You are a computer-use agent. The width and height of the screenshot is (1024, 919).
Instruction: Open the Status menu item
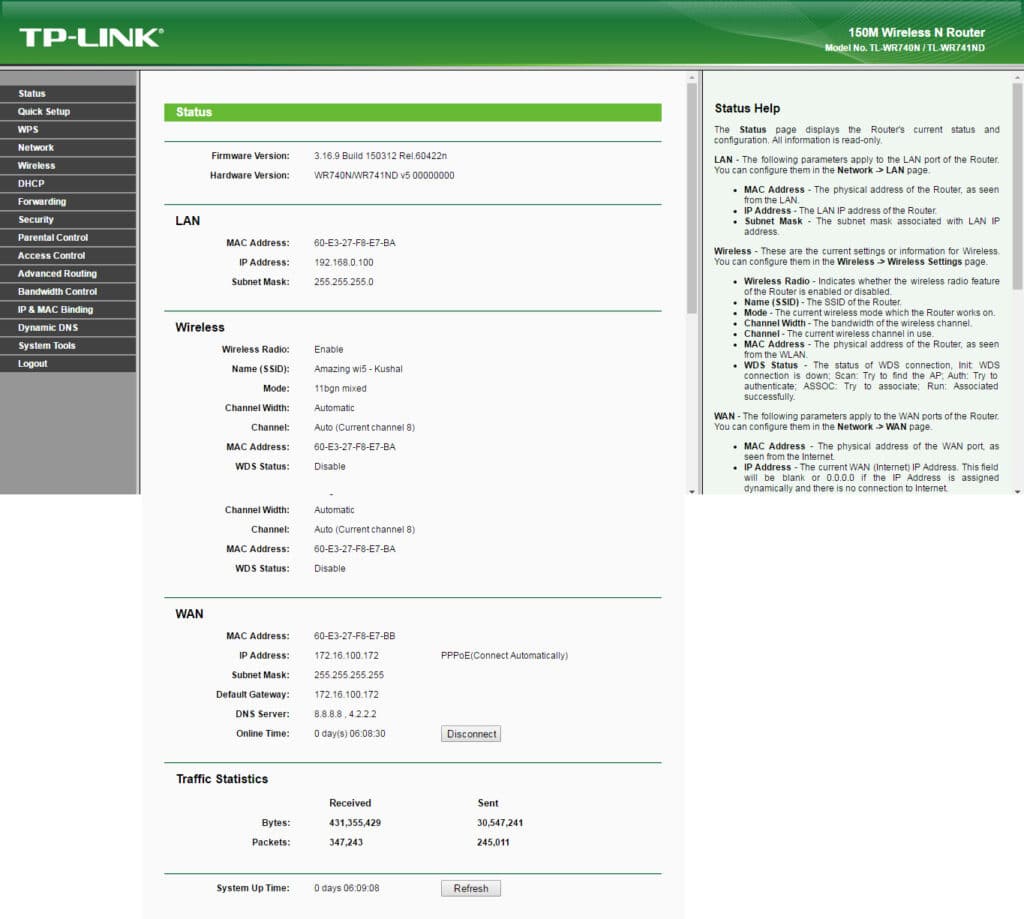(68, 93)
